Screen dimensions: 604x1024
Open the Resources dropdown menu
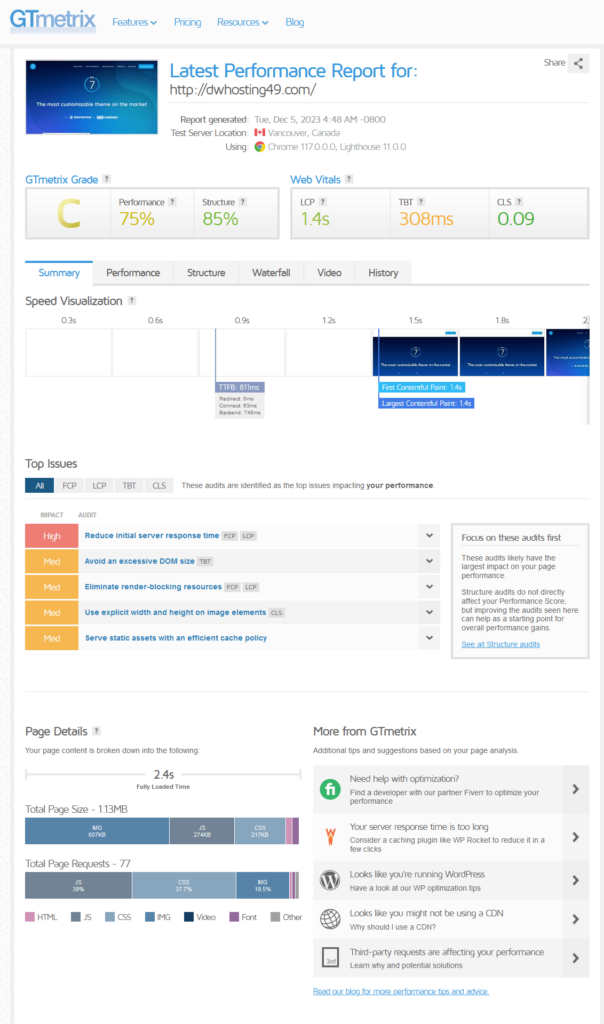point(243,22)
